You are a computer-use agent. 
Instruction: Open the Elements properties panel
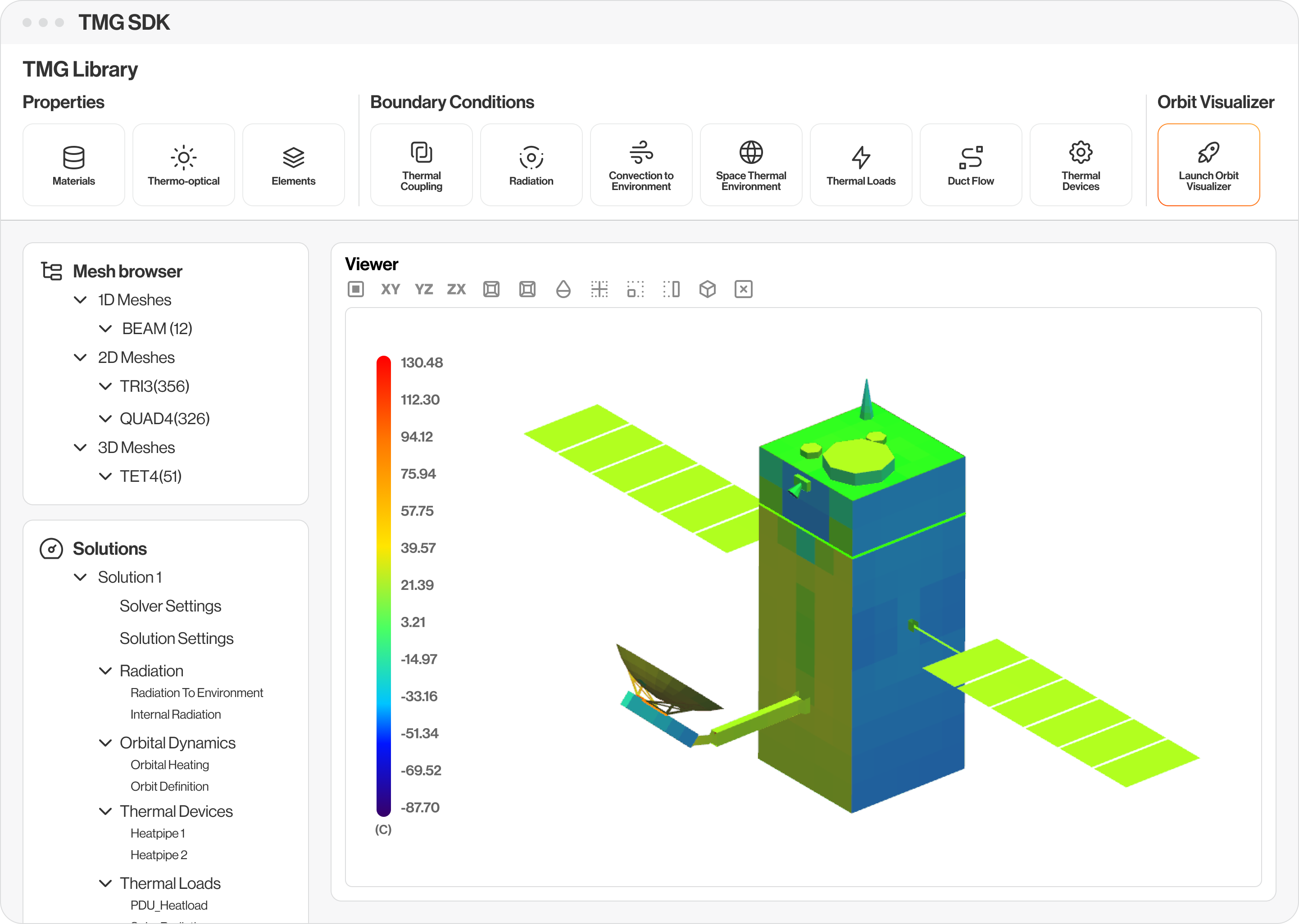[293, 164]
